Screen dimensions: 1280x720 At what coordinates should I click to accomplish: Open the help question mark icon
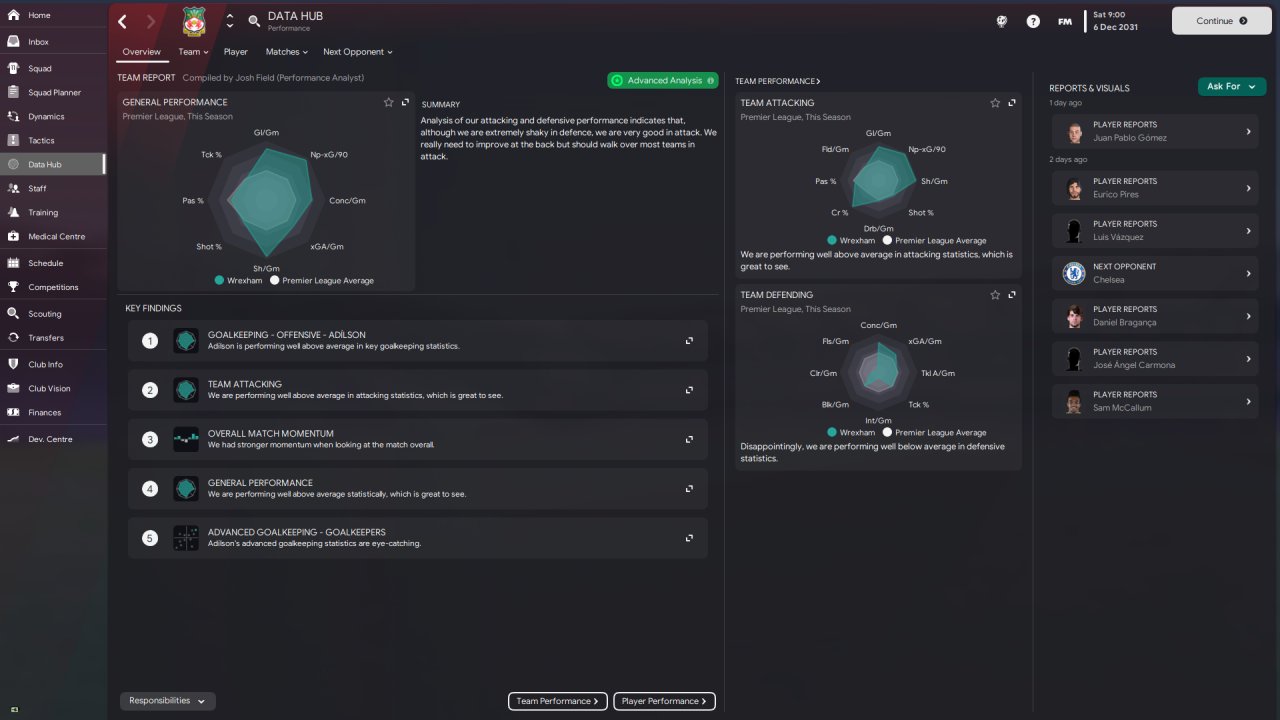click(1033, 21)
